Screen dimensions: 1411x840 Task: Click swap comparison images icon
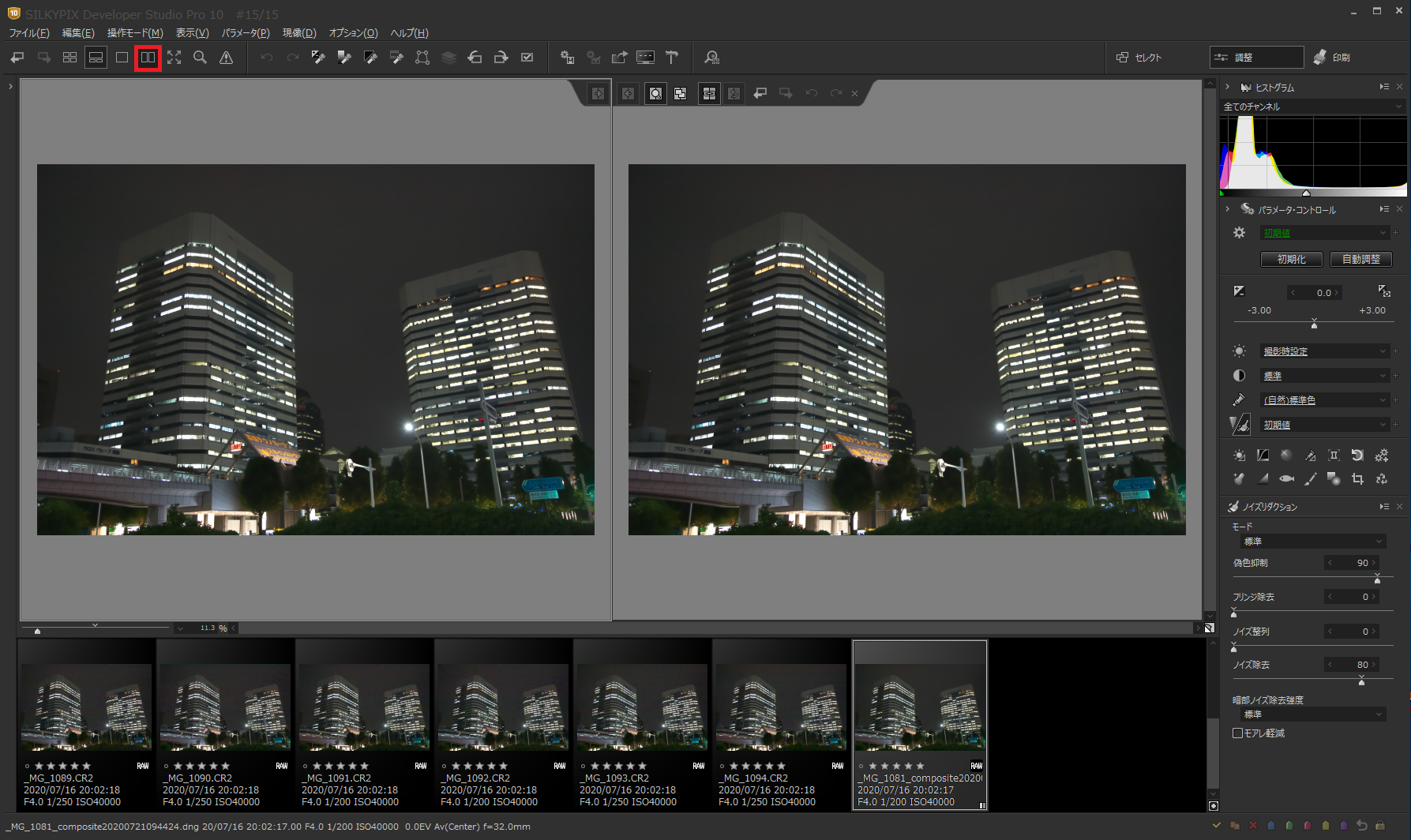[680, 94]
